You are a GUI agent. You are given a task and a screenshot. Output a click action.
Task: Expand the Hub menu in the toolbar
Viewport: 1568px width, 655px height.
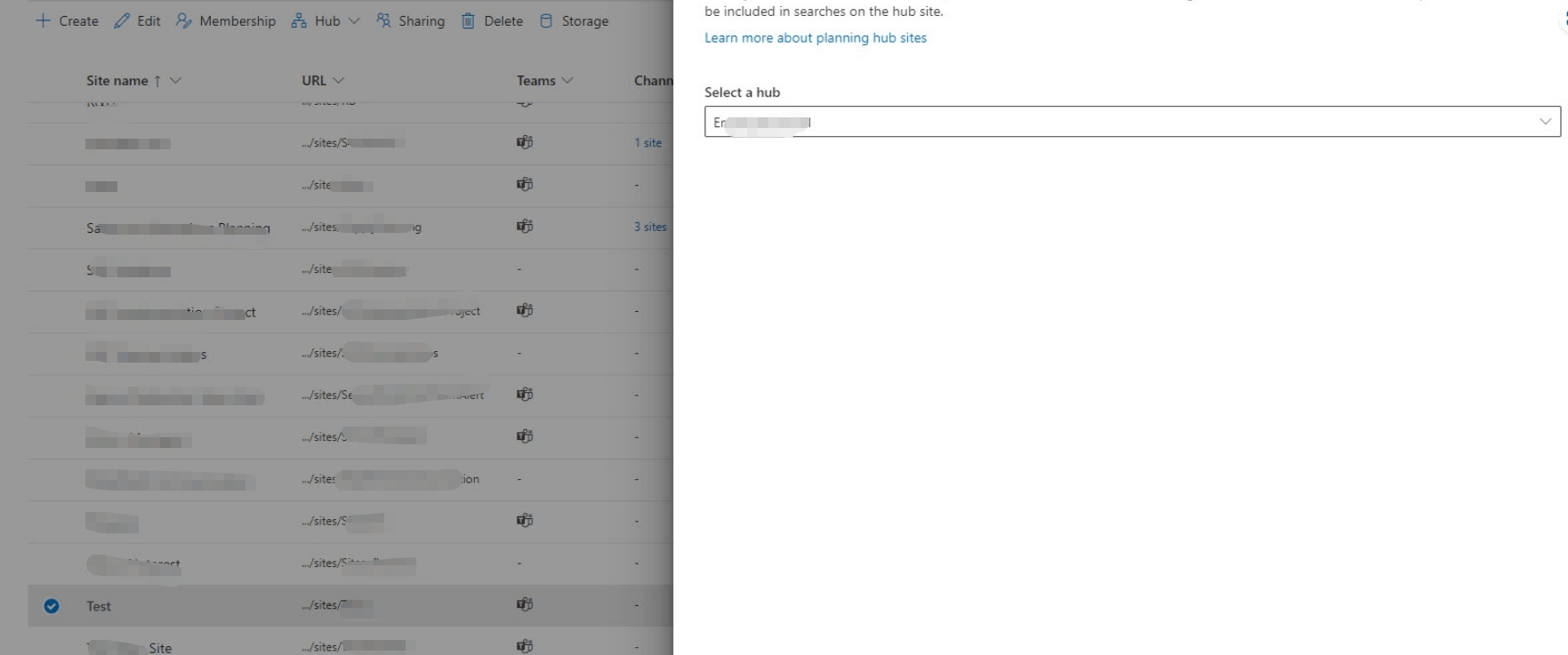tap(326, 20)
